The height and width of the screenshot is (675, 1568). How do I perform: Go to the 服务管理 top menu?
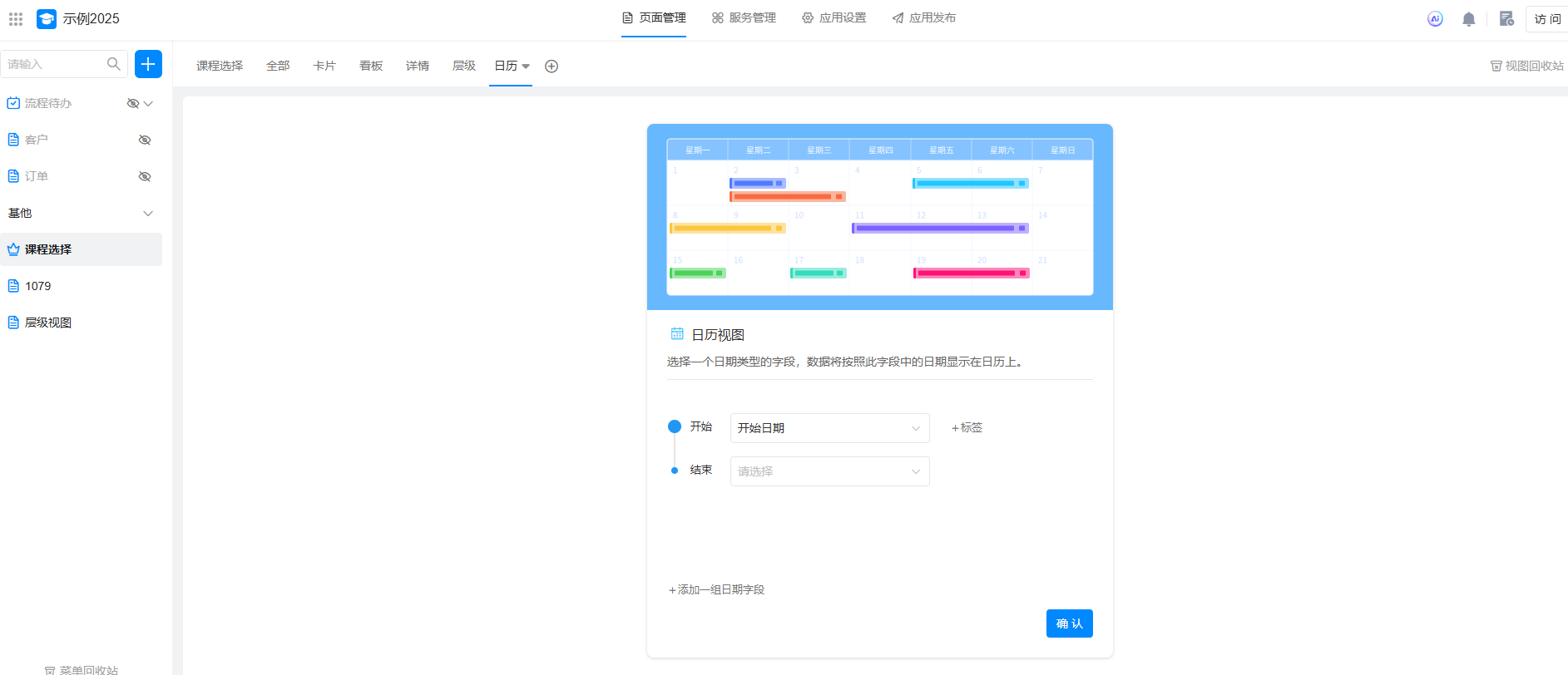coord(744,17)
